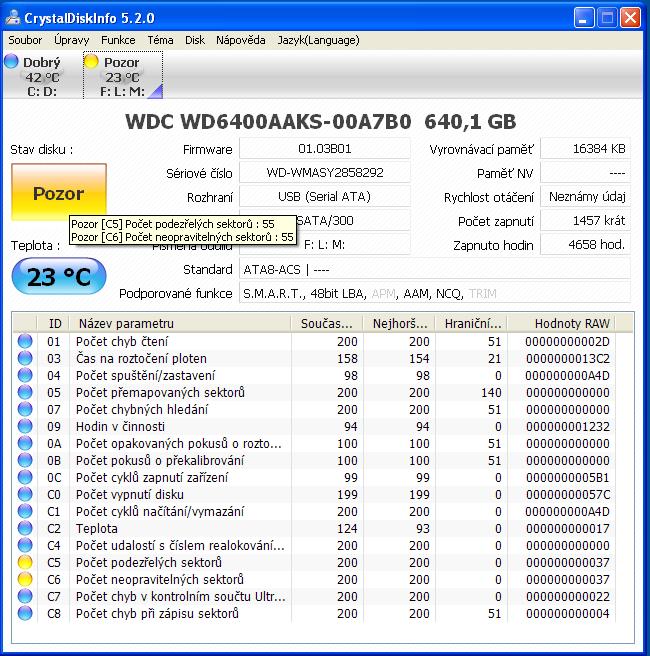
Task: Click the blue status icon for attribute C2 Teplota
Action: tap(25, 528)
